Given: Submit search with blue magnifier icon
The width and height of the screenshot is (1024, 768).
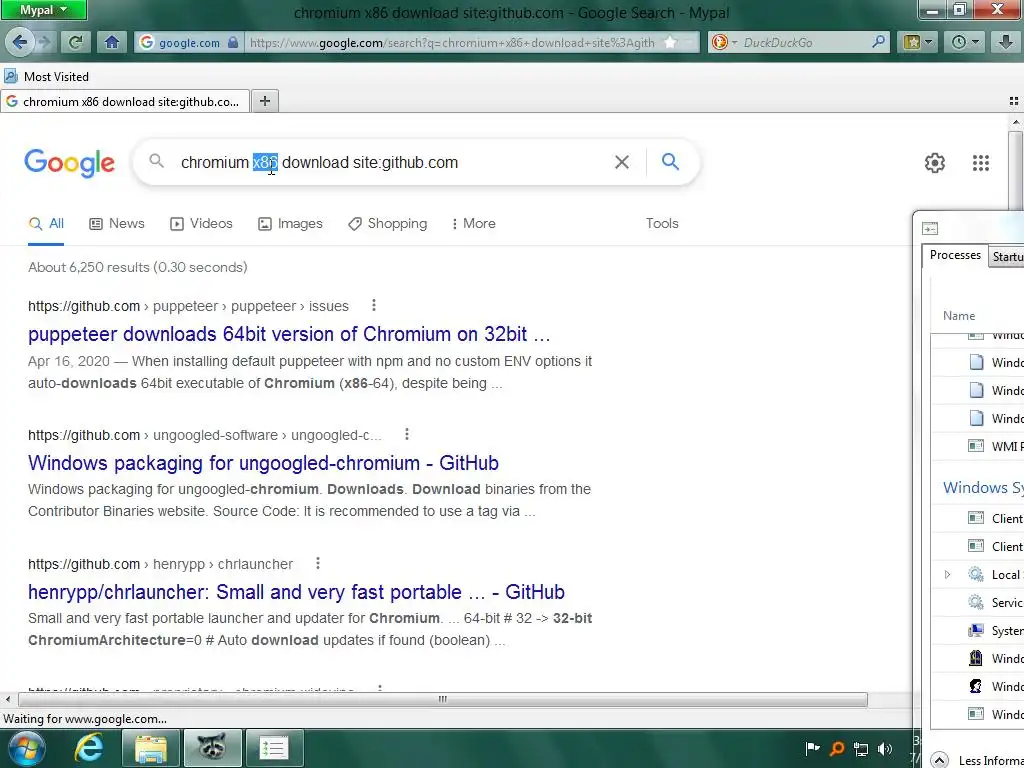Looking at the screenshot, I should point(670,161).
